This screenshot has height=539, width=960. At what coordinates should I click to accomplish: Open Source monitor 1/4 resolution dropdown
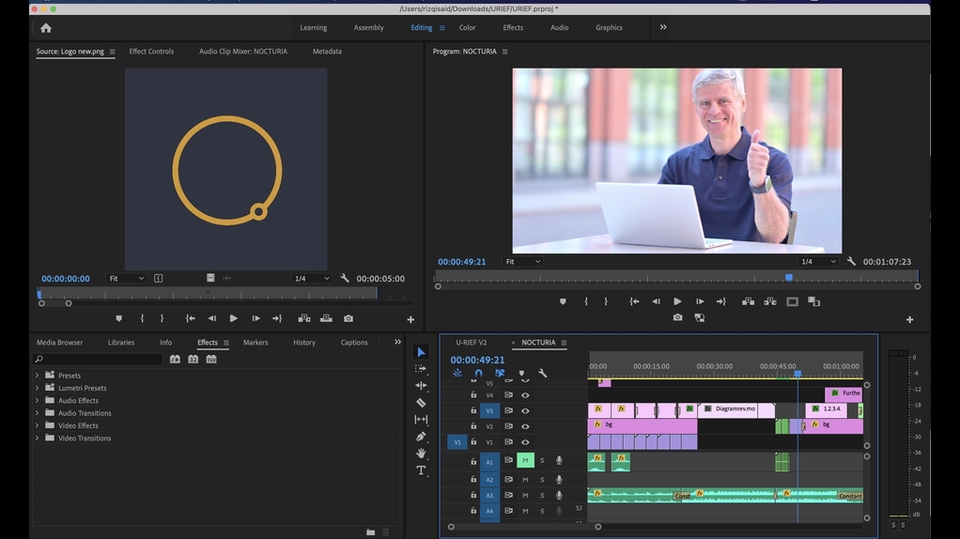(311, 278)
